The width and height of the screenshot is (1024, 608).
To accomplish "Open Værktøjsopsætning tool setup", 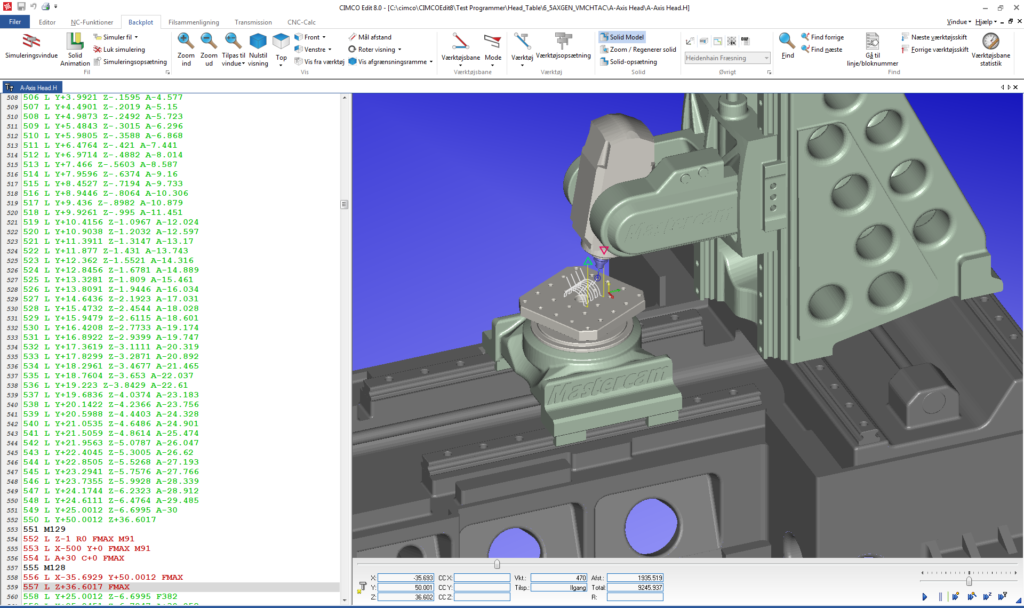I will click(563, 46).
